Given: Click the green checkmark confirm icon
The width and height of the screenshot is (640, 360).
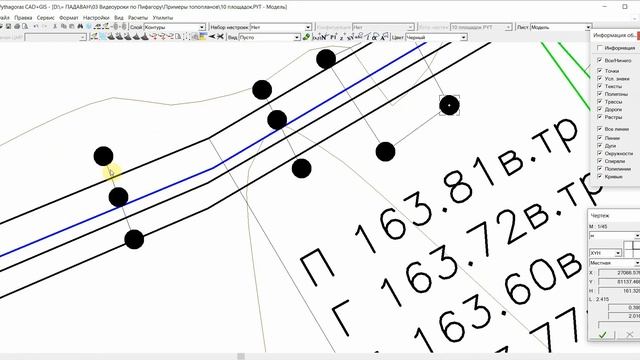Looking at the screenshot, I should click(602, 335).
